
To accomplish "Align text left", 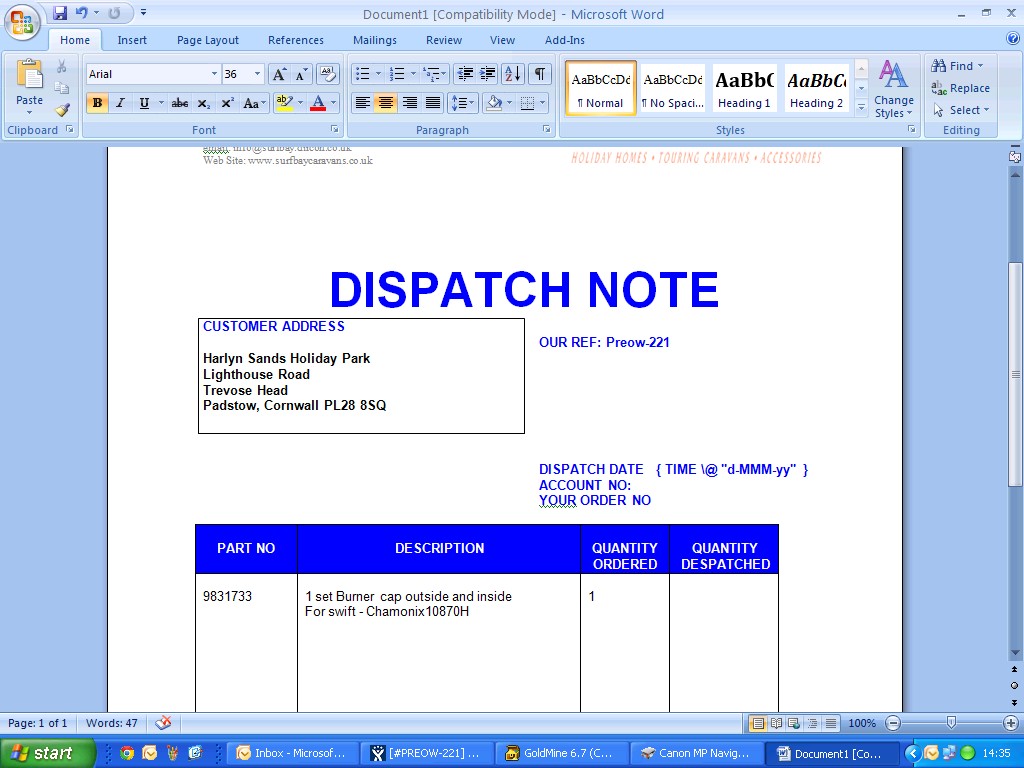I will click(x=362, y=103).
